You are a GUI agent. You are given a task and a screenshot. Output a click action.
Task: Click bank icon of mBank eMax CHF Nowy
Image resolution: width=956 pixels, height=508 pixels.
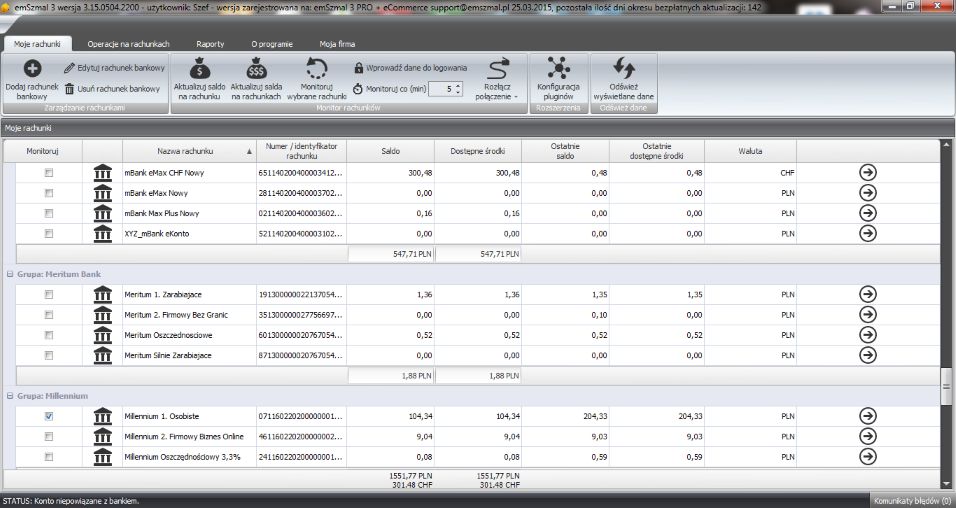tap(103, 173)
